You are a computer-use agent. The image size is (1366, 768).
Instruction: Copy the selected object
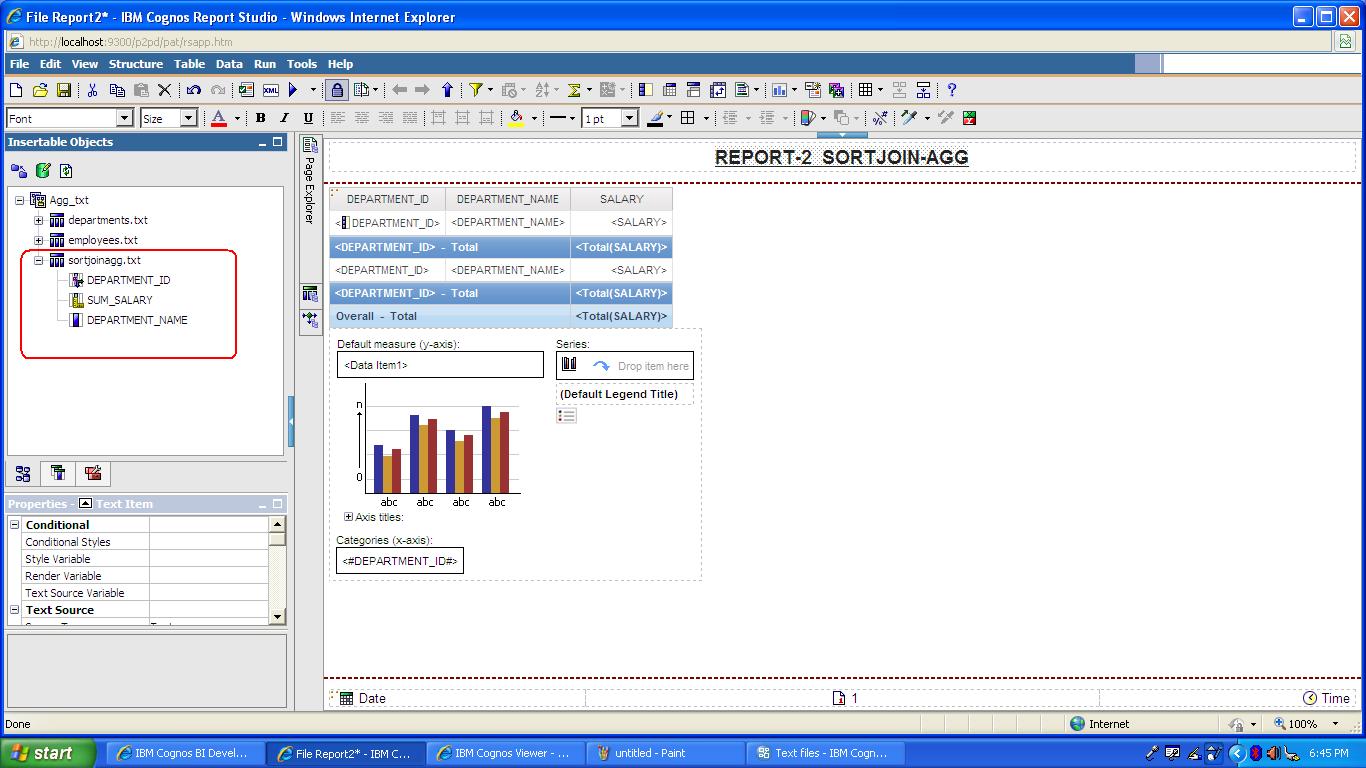pos(116,90)
